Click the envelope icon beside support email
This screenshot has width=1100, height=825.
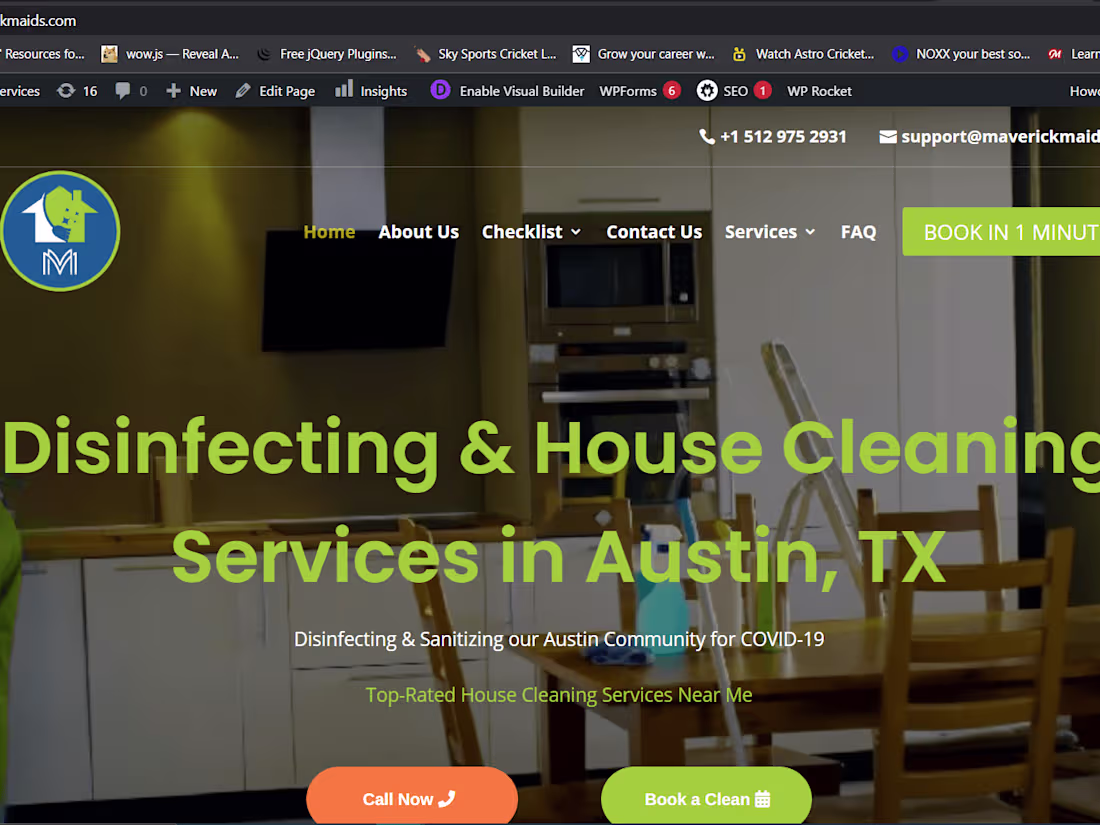[x=888, y=136]
